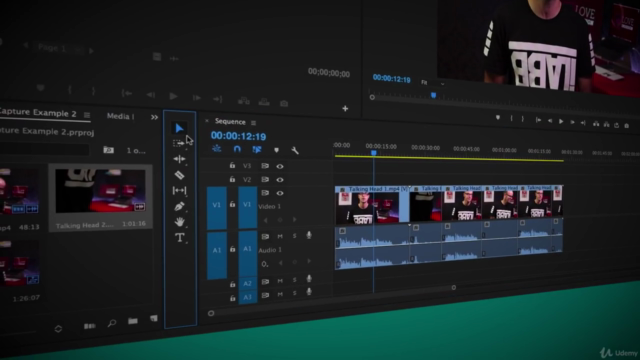This screenshot has height=360, width=640.
Task: Open project search magnifier icon
Action: point(111,323)
